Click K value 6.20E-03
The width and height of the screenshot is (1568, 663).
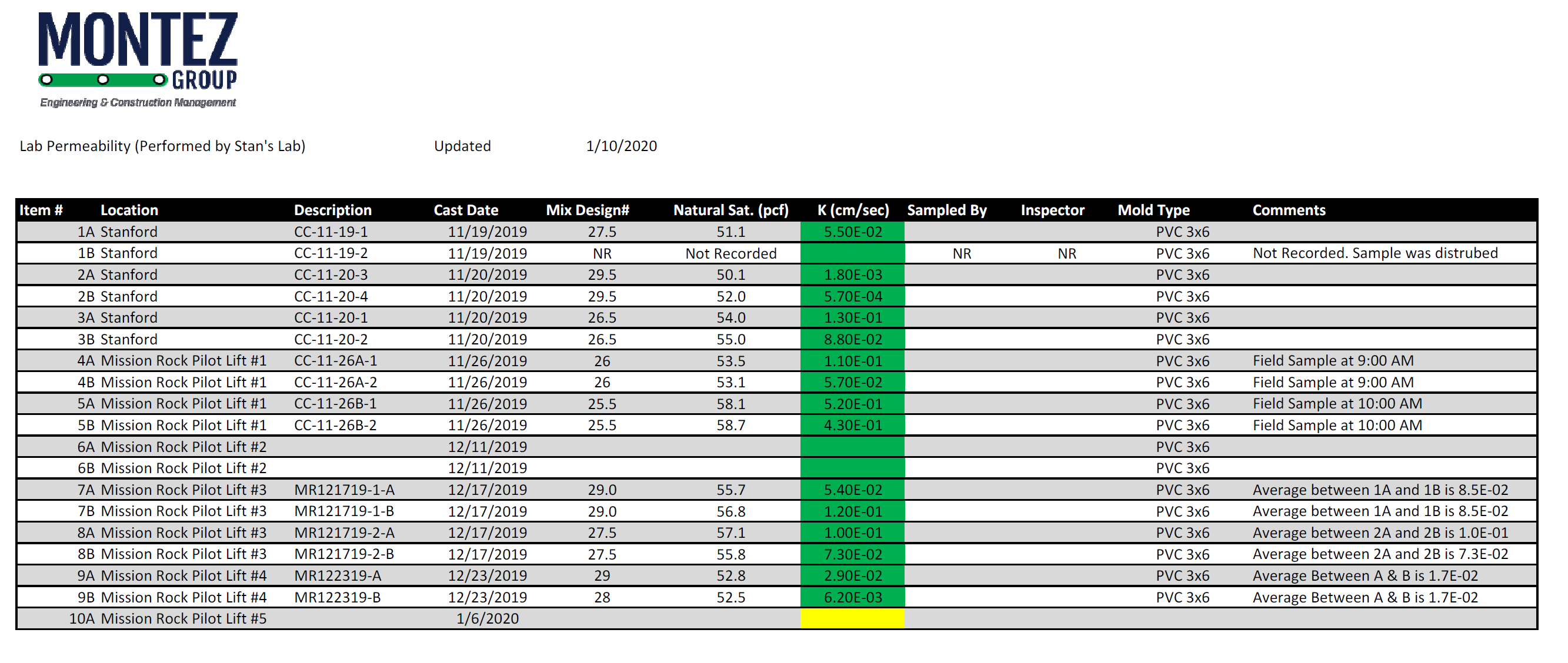[853, 598]
